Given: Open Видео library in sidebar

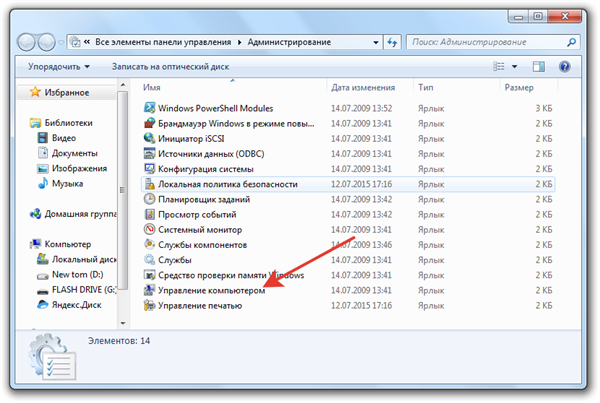Looking at the screenshot, I should pos(64,138).
